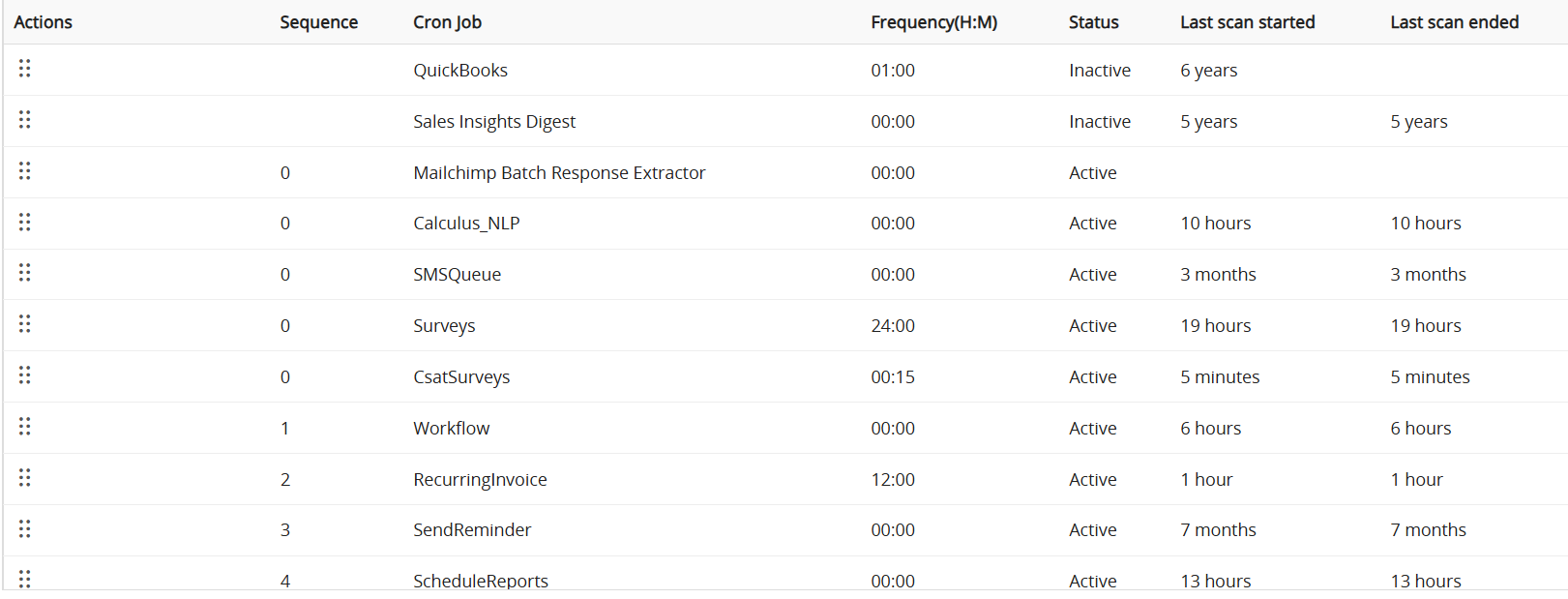This screenshot has width=1568, height=599.
Task: Click the Last scan started header
Action: pos(1247,22)
